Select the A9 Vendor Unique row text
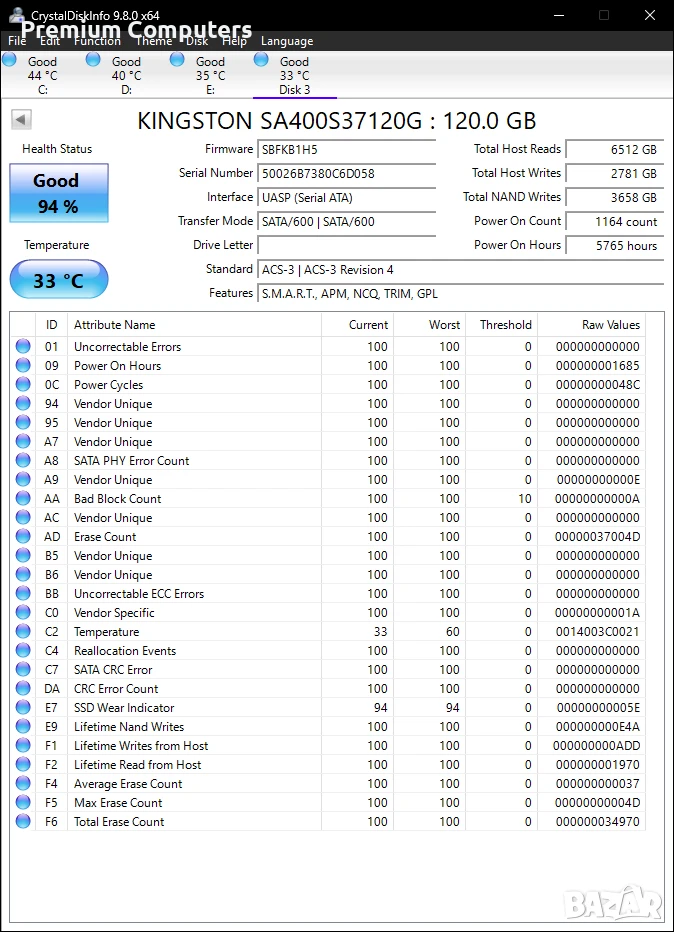Screen dimensions: 674x932 pos(113,480)
